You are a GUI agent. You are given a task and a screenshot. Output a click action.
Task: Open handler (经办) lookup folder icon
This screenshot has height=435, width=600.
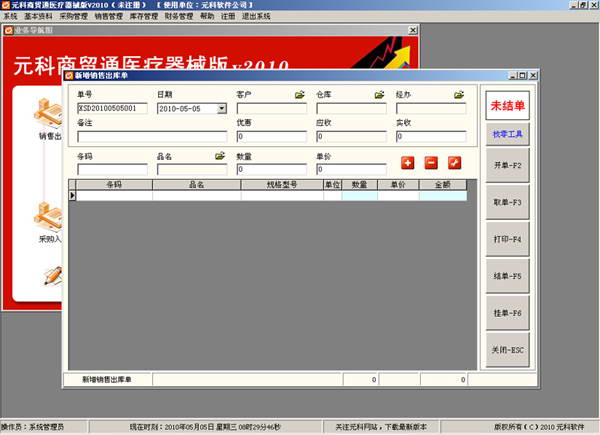pyautogui.click(x=459, y=94)
